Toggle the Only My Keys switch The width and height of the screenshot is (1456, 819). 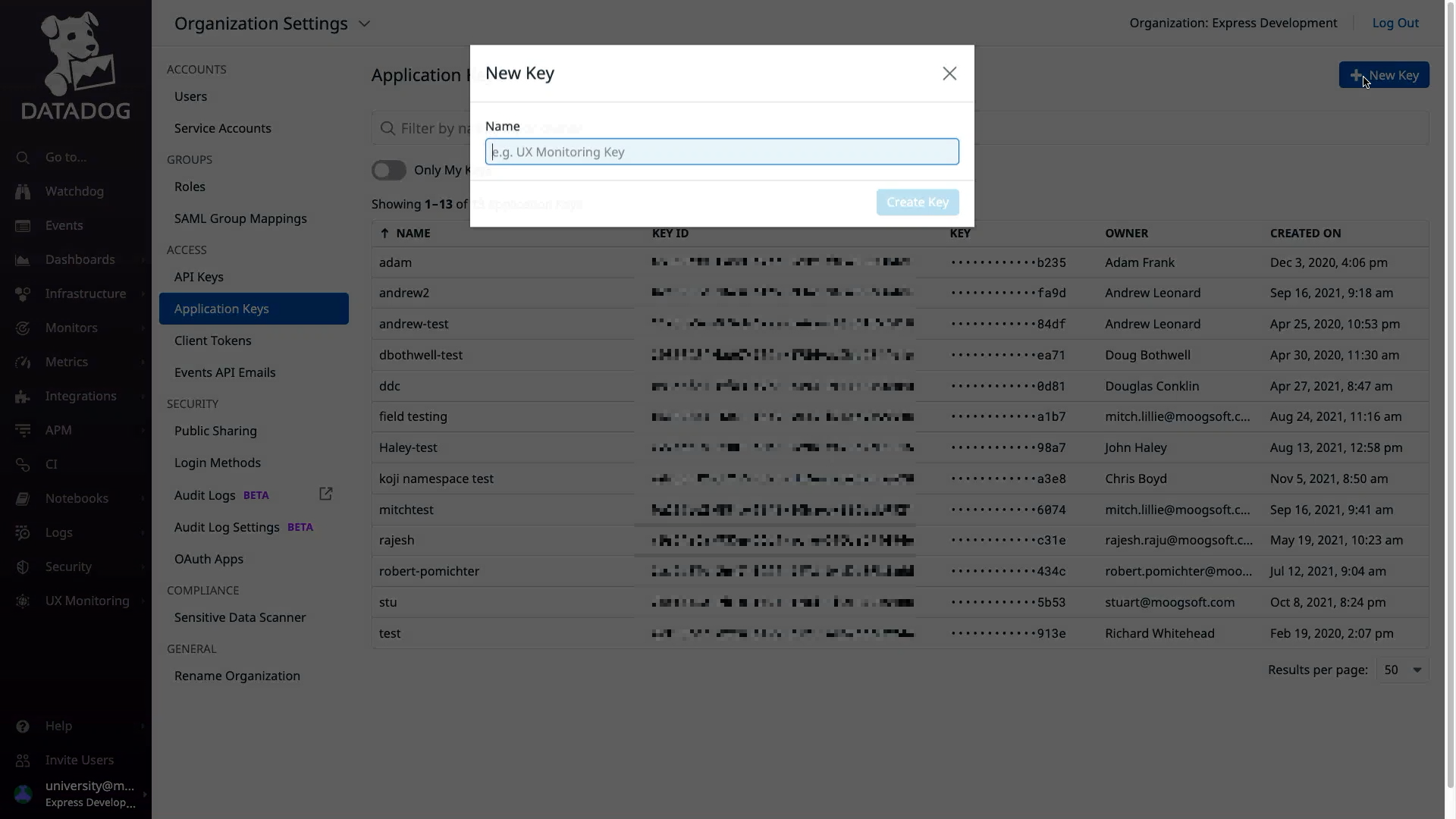coord(389,171)
